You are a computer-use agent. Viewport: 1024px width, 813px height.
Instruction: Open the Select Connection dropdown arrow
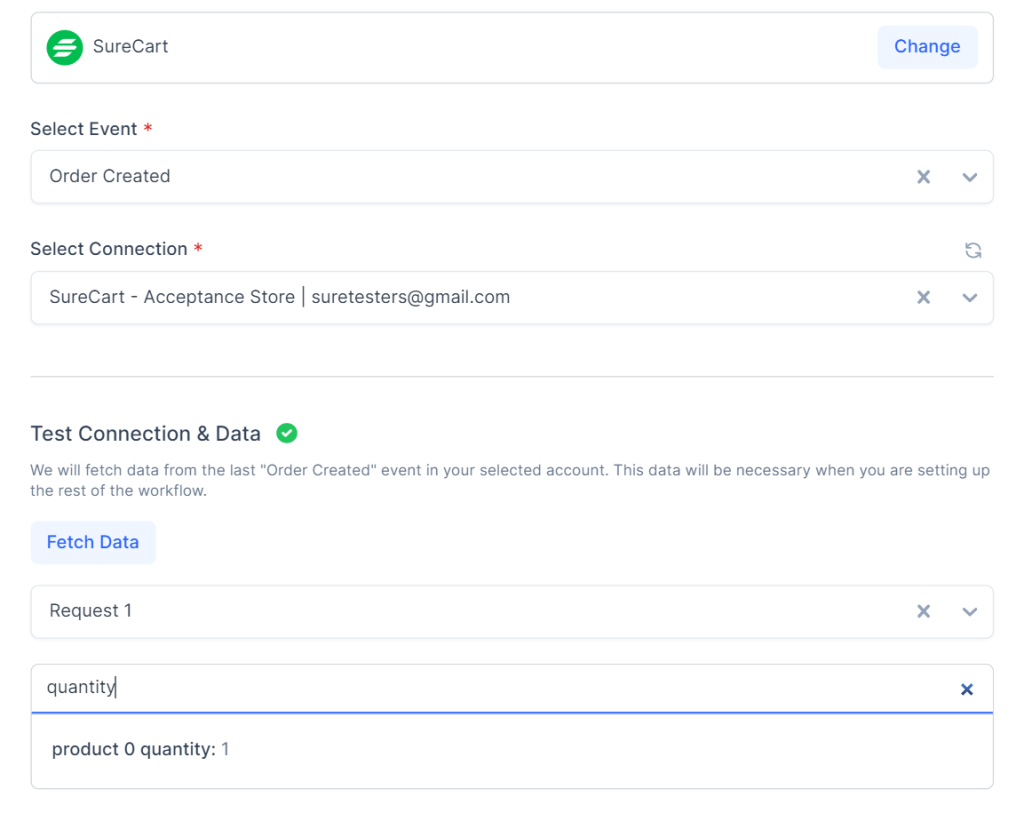pyautogui.click(x=969, y=297)
